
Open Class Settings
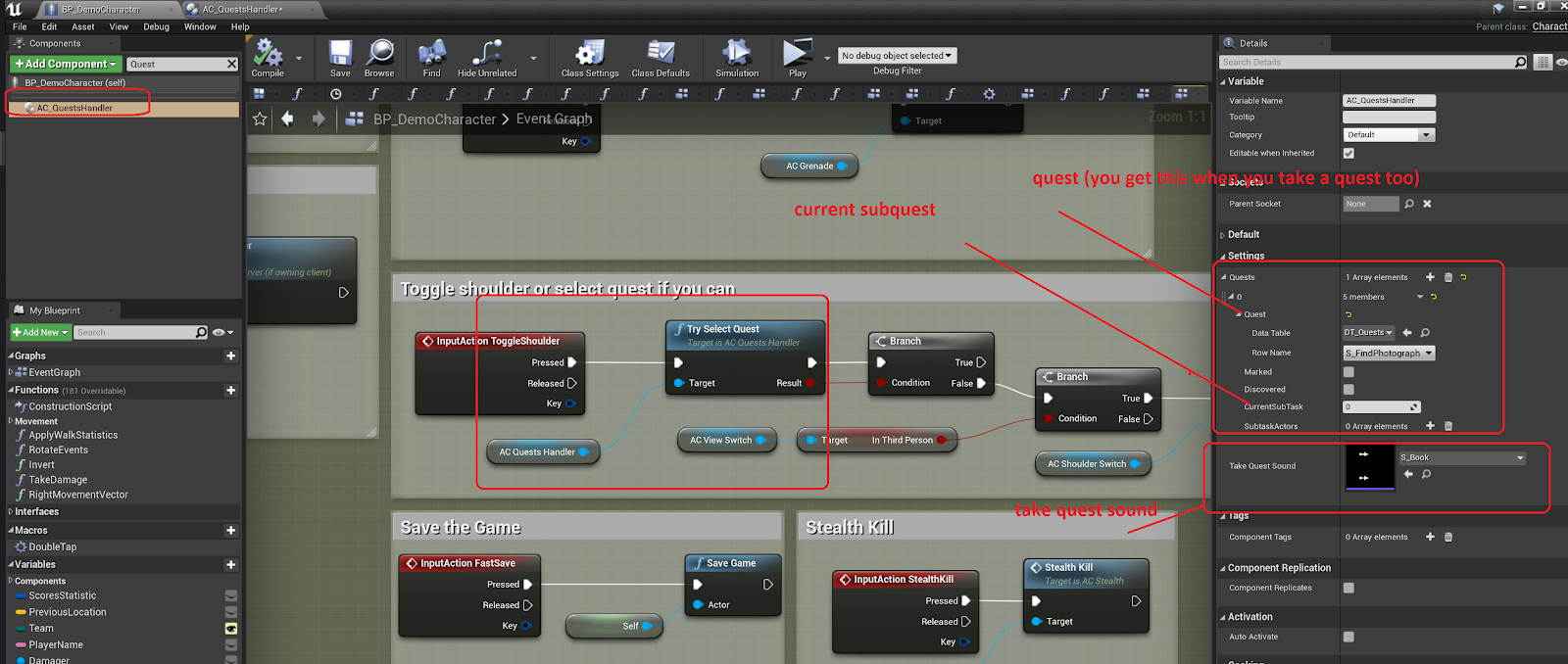590,58
